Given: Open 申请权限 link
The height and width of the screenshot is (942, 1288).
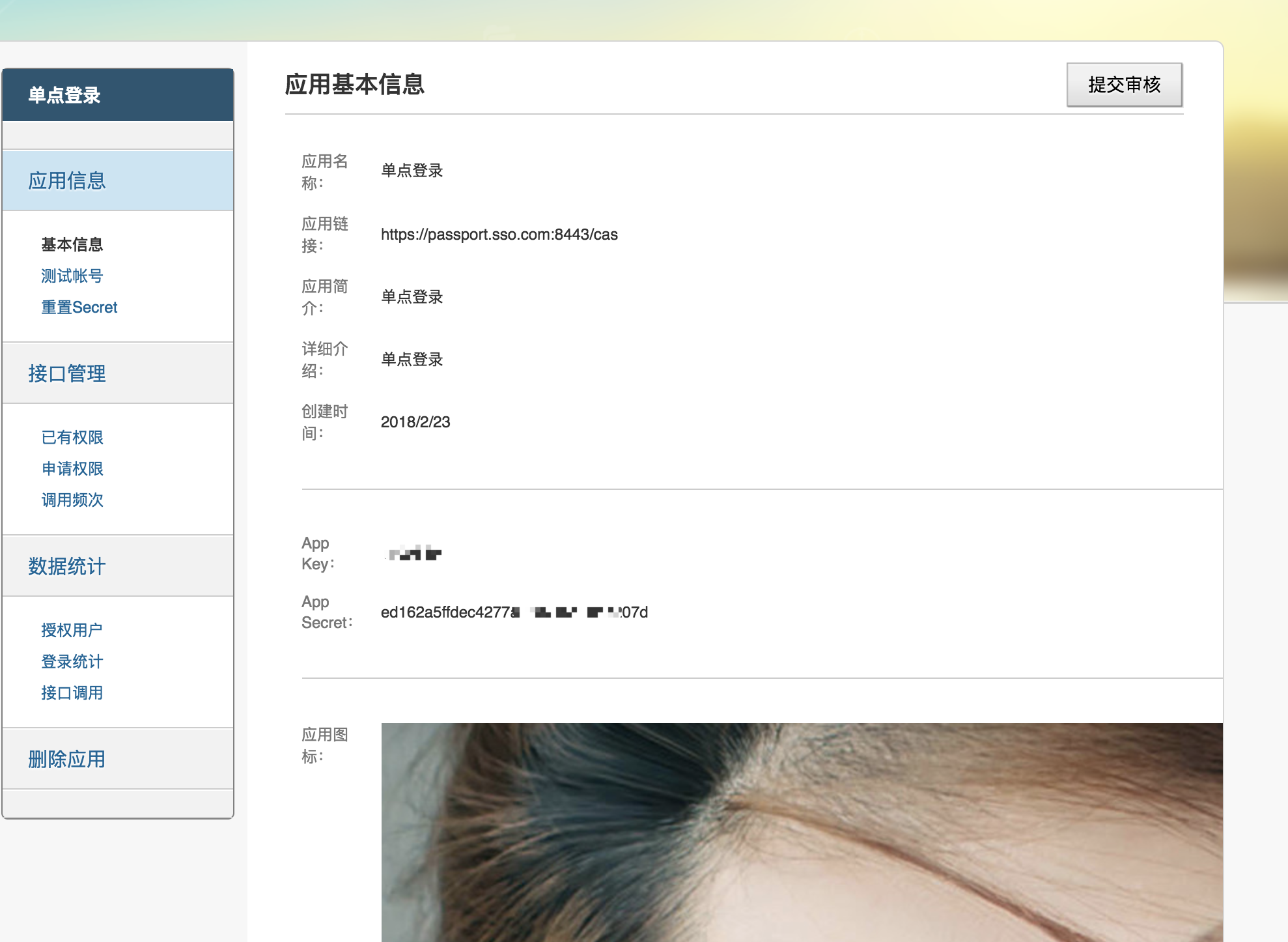Looking at the screenshot, I should pyautogui.click(x=72, y=468).
